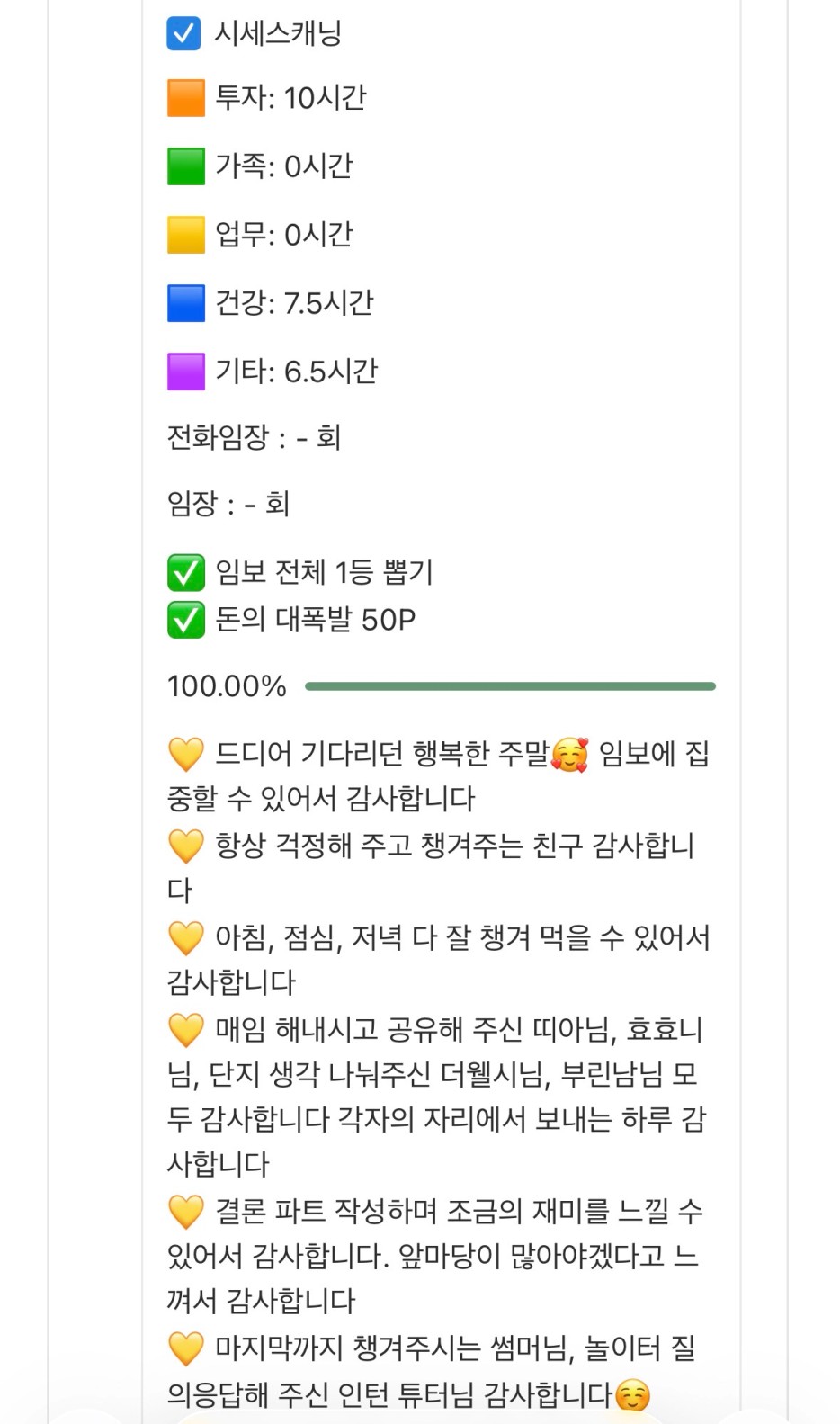Click the 100.00% progress bar
Image resolution: width=840 pixels, height=1424 pixels.
pos(510,686)
